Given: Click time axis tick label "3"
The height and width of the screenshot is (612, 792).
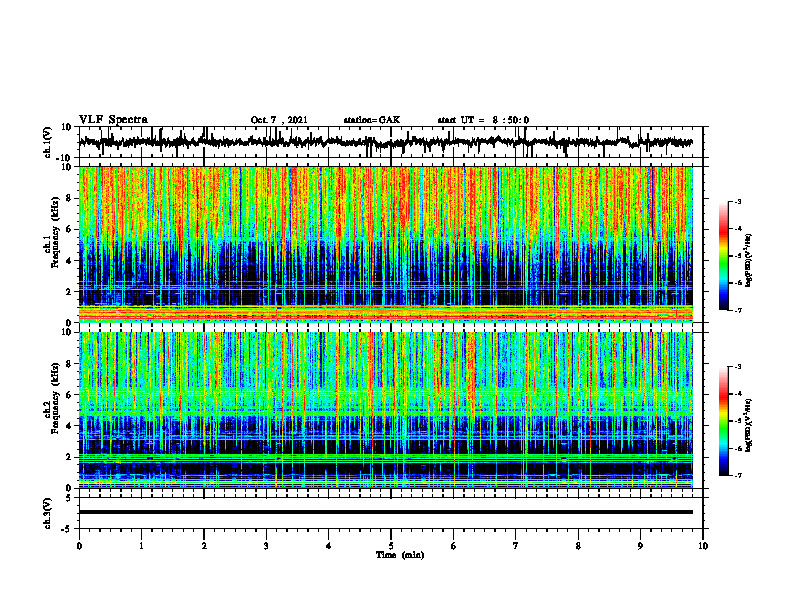Looking at the screenshot, I should [266, 546].
